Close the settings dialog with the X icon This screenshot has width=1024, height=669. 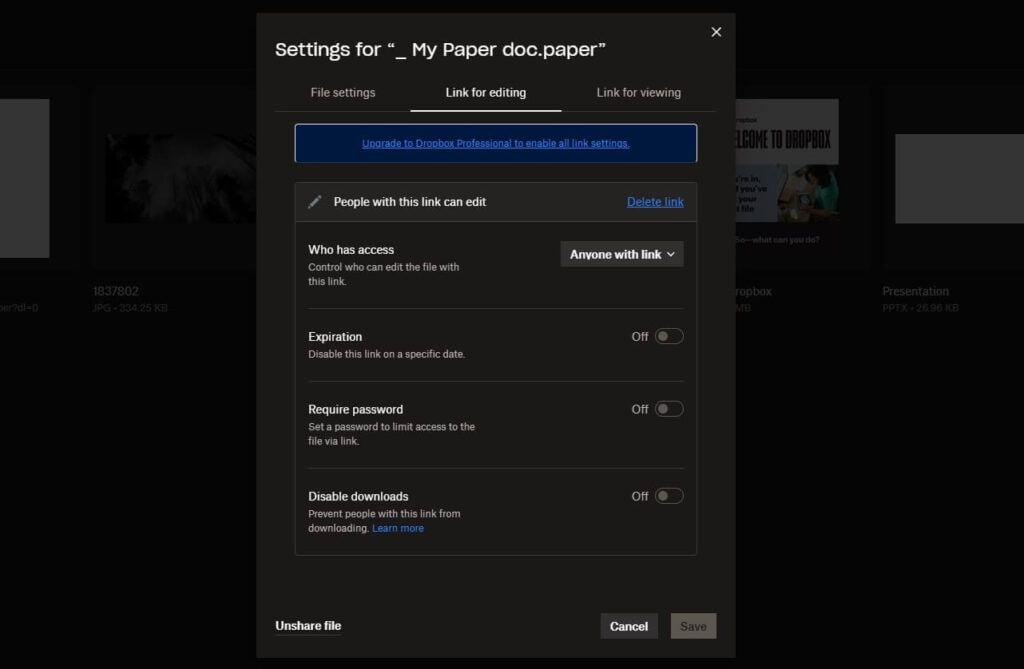click(716, 32)
